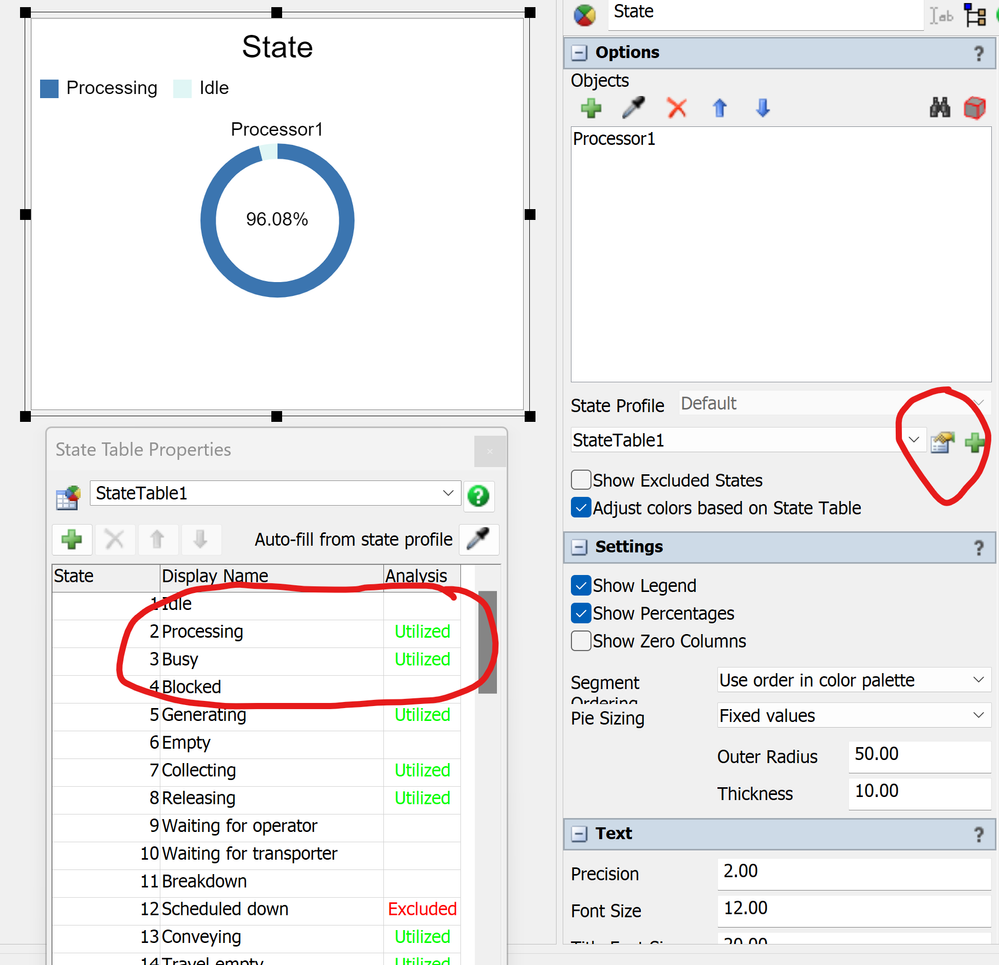Click the Generating row display name
Viewport: 999px width, 965px height.
click(x=271, y=715)
